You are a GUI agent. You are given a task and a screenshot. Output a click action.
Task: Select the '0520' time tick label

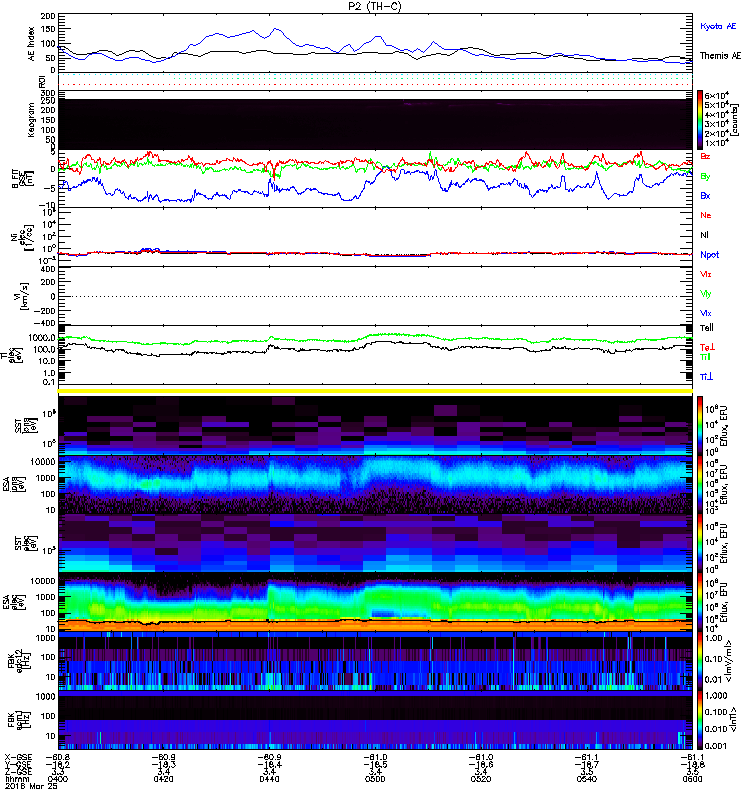click(x=481, y=779)
